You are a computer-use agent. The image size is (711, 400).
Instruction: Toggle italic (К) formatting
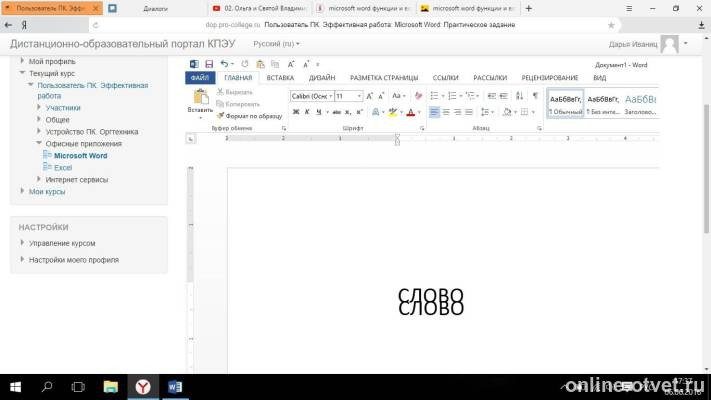pos(307,112)
